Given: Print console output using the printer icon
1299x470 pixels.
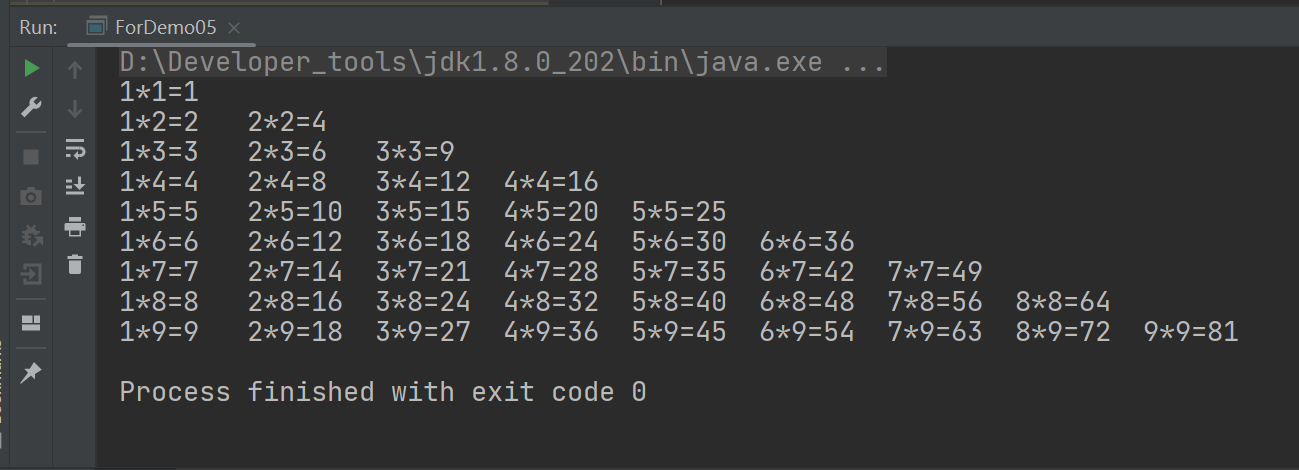Looking at the screenshot, I should [75, 226].
